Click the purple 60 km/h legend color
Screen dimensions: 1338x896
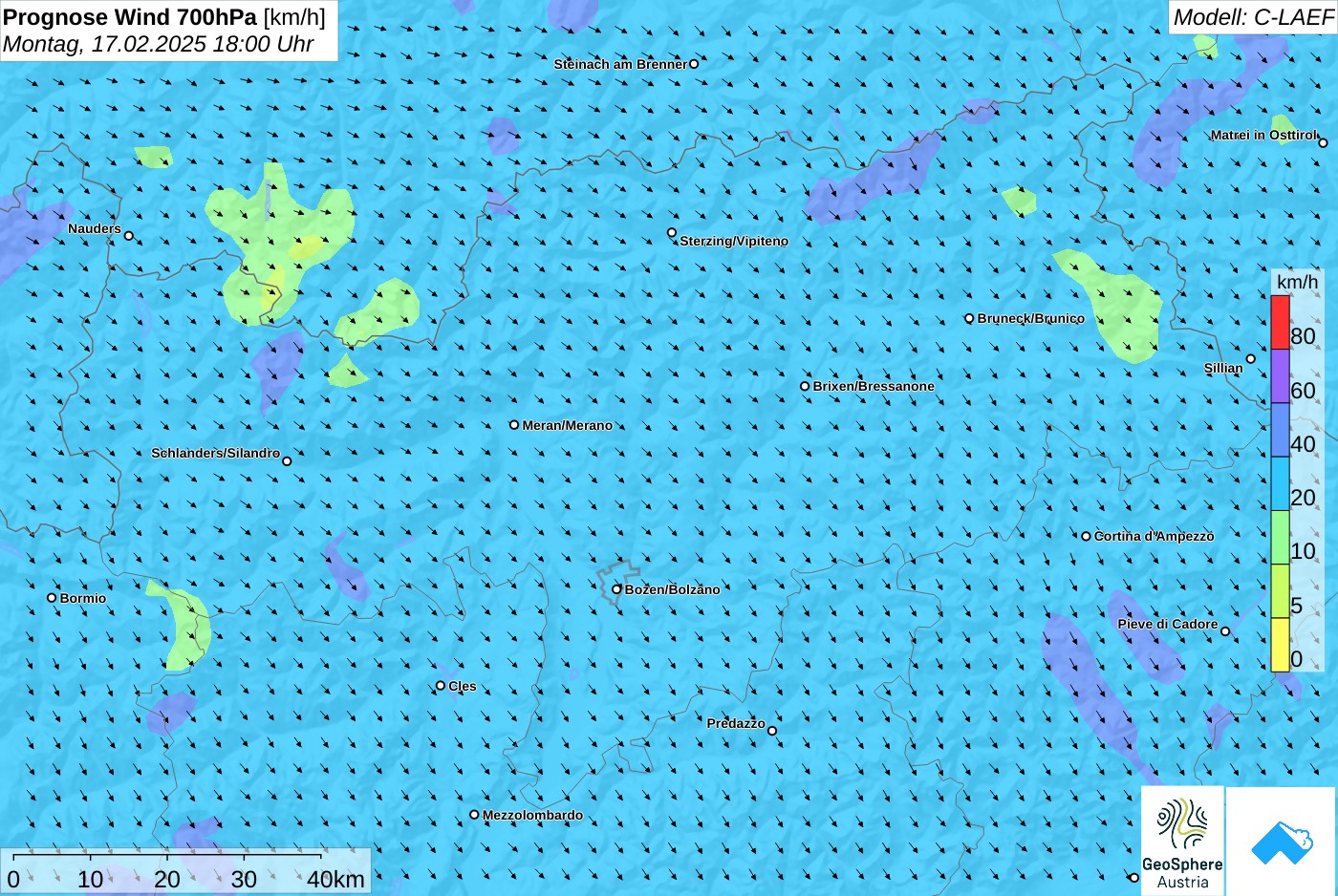(x=1280, y=376)
